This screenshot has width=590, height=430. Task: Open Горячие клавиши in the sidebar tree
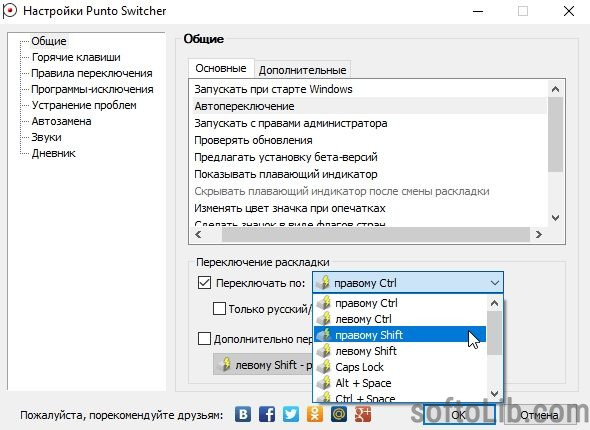76,57
